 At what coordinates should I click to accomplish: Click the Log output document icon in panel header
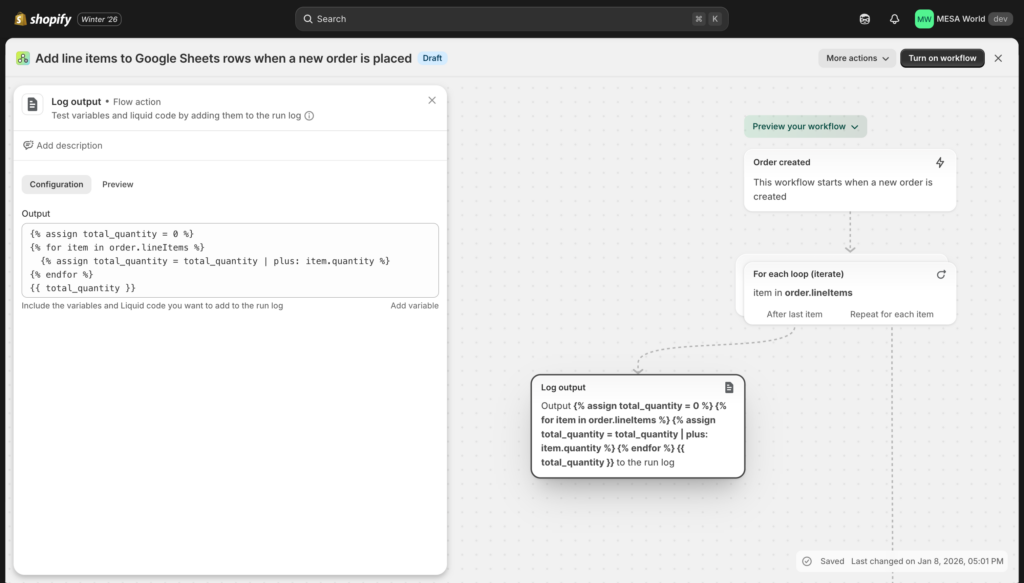click(32, 104)
